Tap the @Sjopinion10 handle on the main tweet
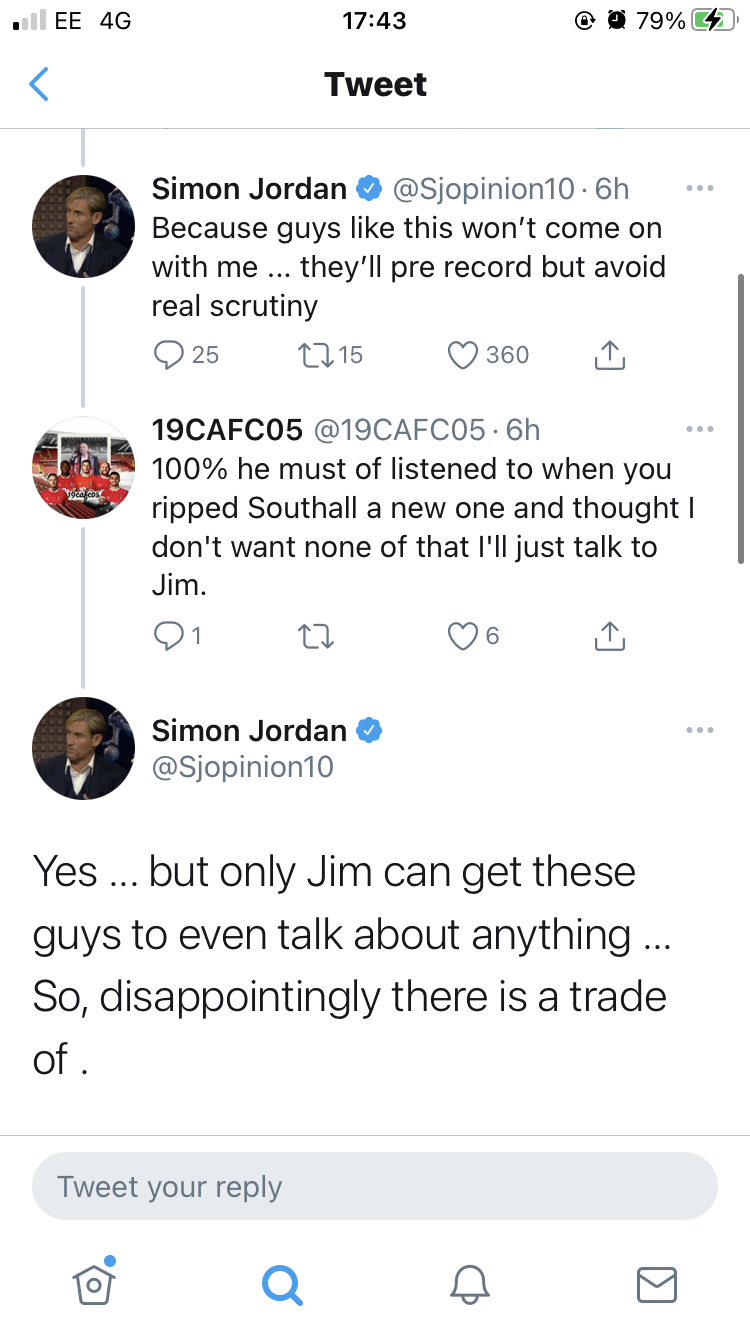 click(242, 767)
